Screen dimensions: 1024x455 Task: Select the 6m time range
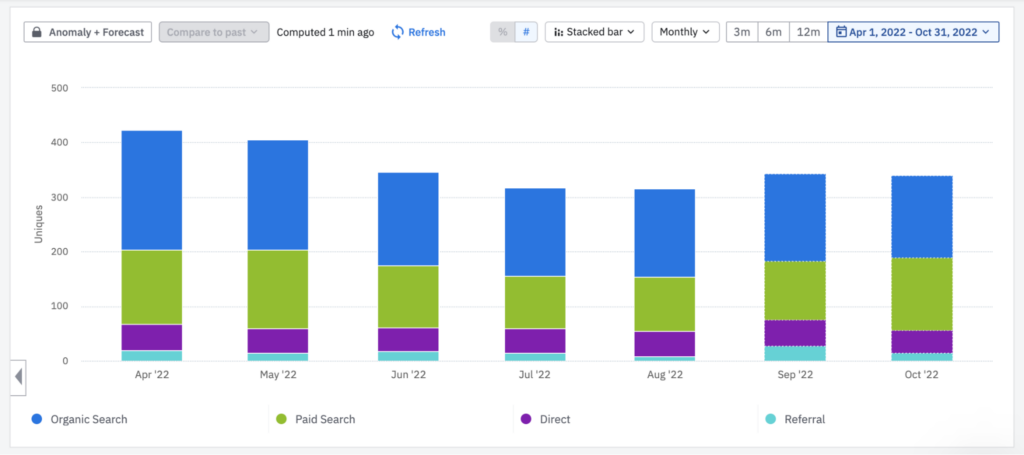tap(773, 32)
